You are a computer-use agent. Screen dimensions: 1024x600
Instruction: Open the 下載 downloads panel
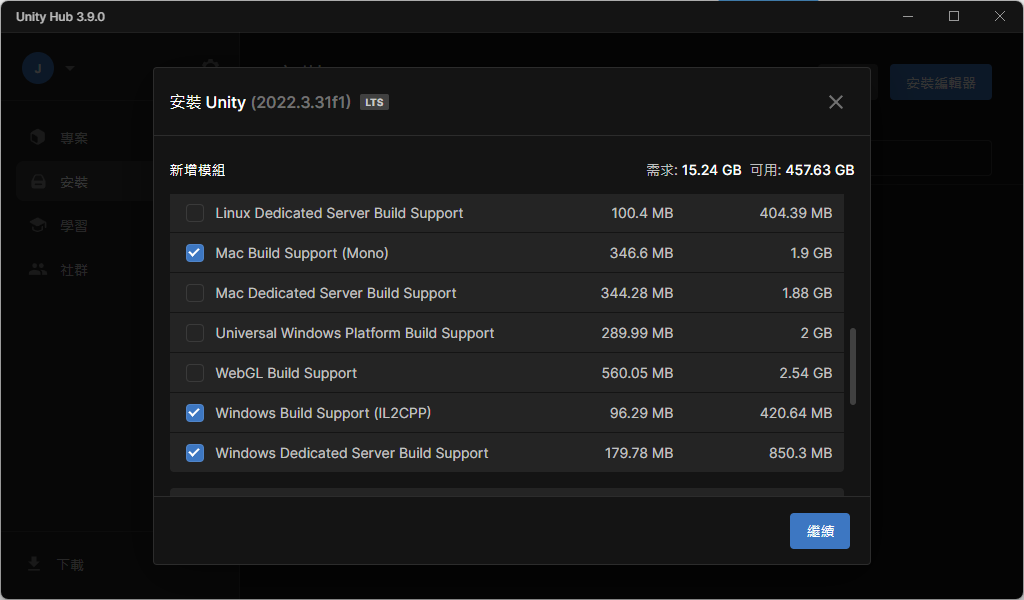point(70,565)
